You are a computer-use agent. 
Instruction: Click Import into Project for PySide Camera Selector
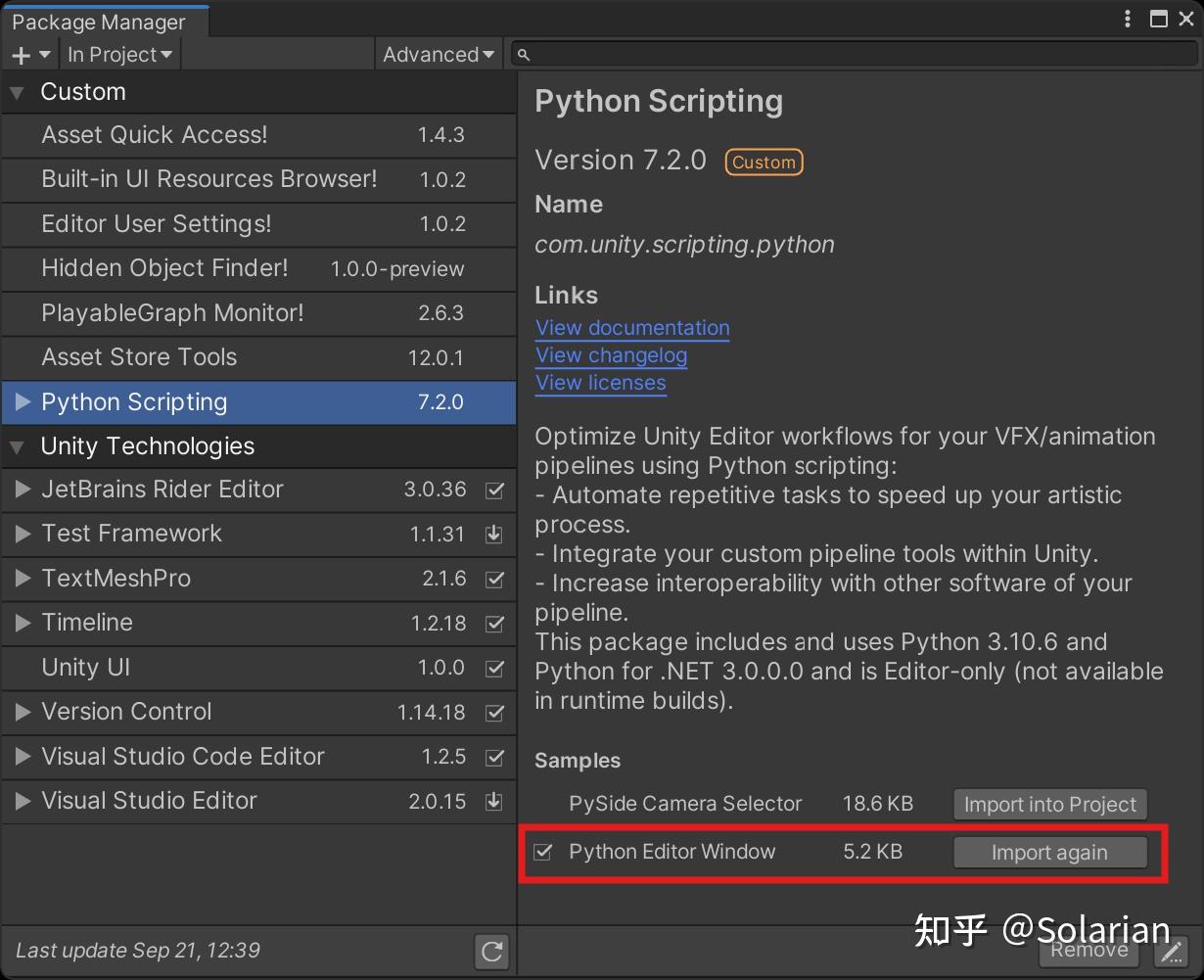point(1049,804)
